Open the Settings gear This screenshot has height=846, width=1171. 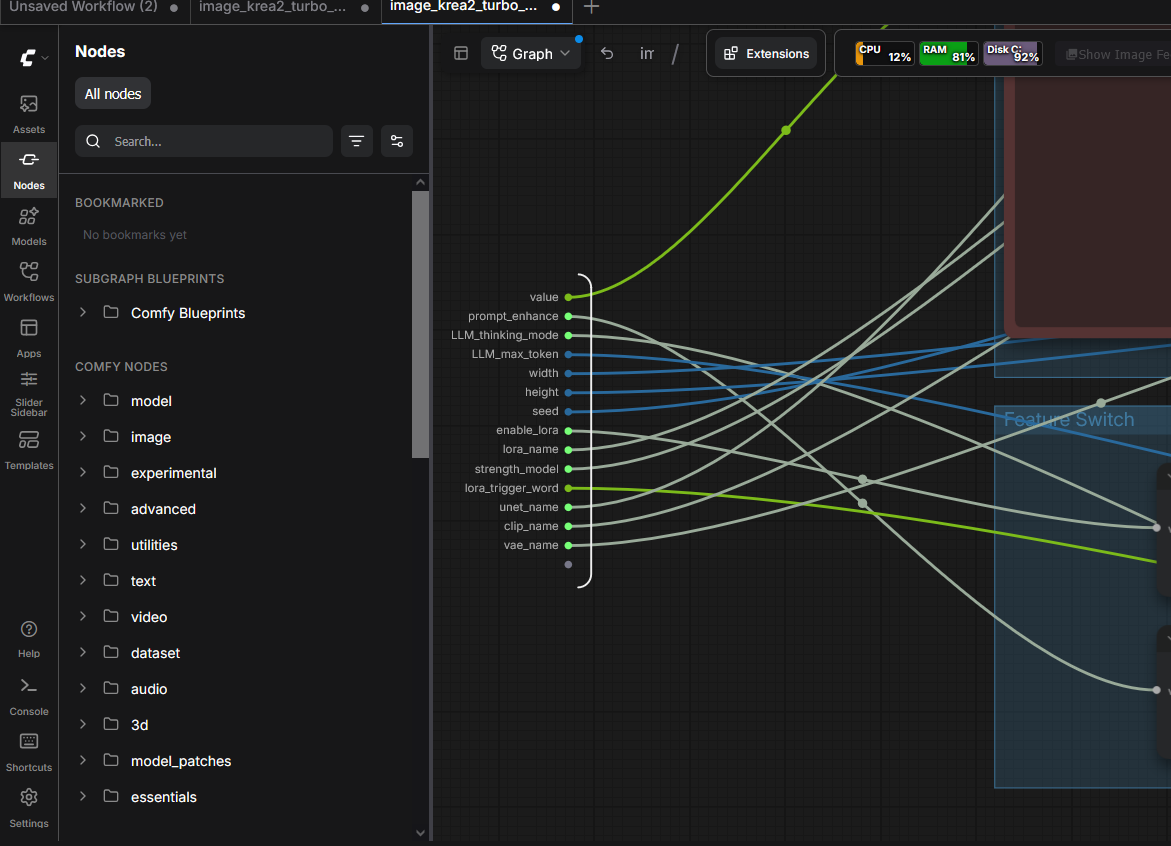(29, 808)
